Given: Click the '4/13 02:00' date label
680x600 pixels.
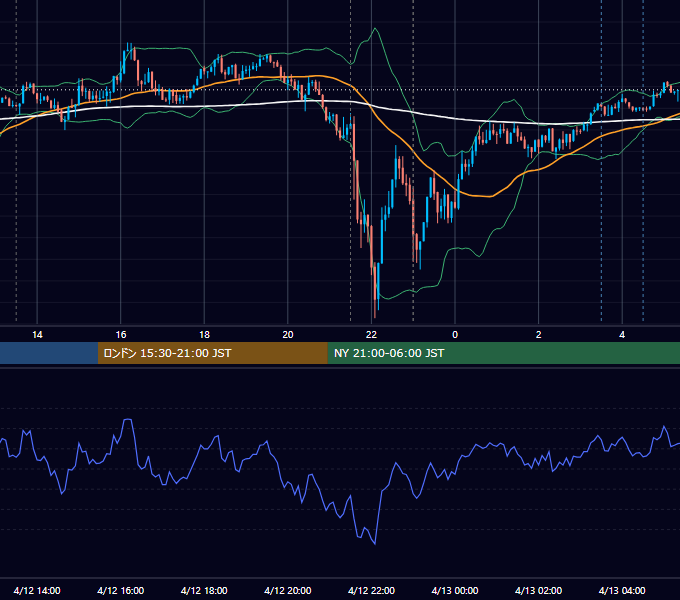Looking at the screenshot, I should pos(539,590).
